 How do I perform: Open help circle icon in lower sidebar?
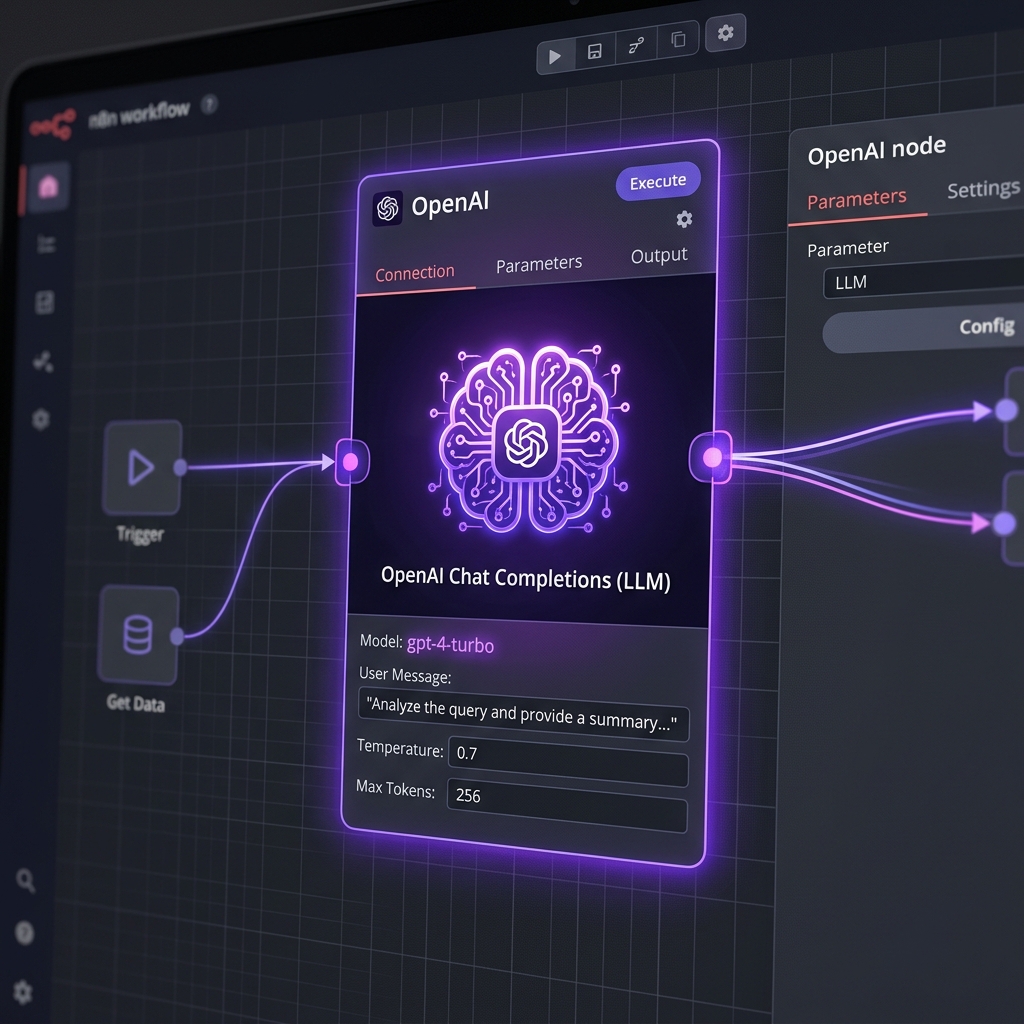pos(24,933)
